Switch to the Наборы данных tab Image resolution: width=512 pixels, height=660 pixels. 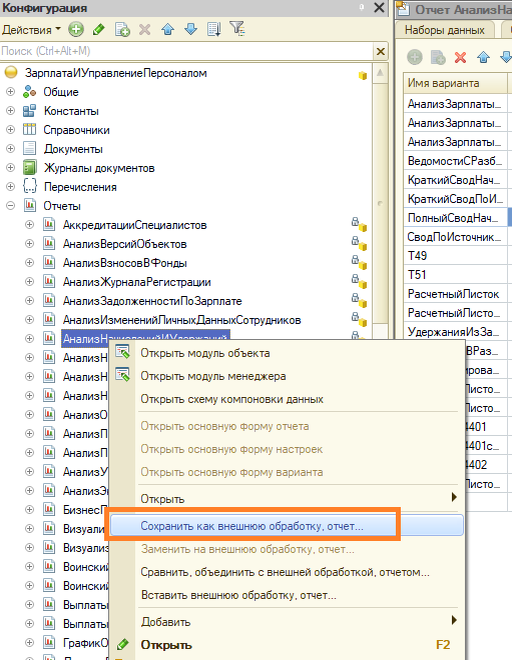pos(445,30)
